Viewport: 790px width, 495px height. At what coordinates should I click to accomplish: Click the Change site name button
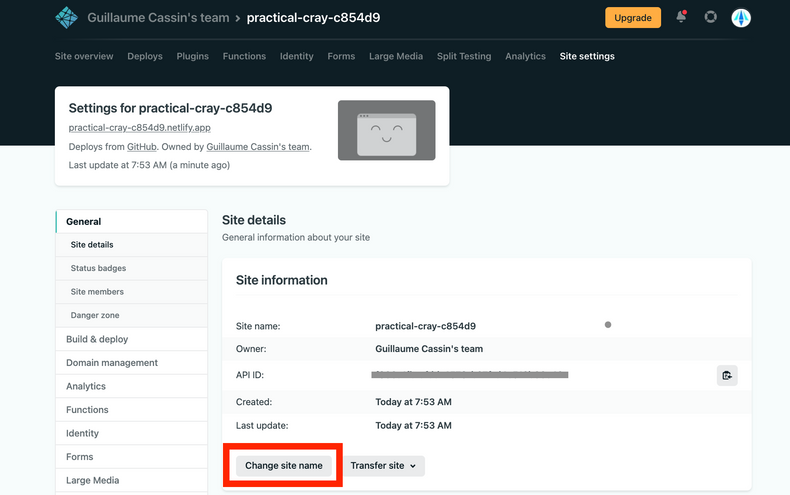pyautogui.click(x=284, y=466)
